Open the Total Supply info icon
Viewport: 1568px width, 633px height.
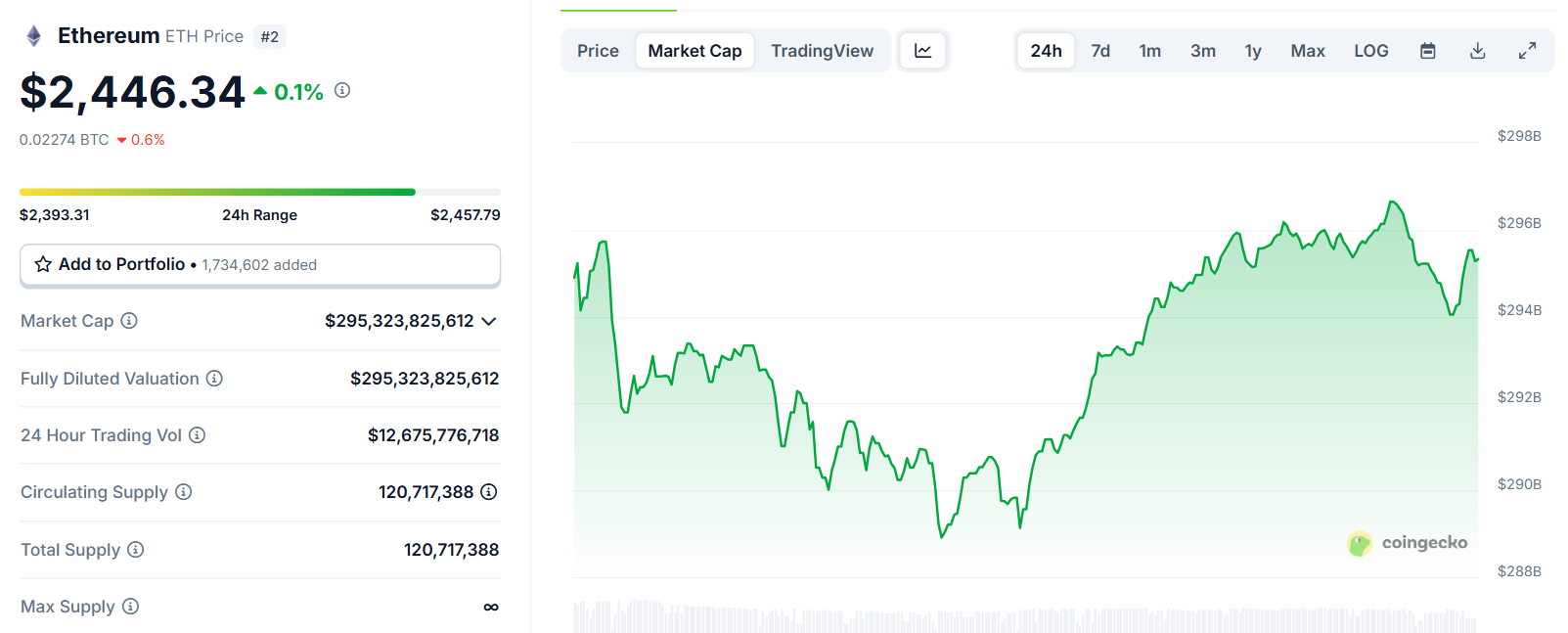[x=136, y=550]
